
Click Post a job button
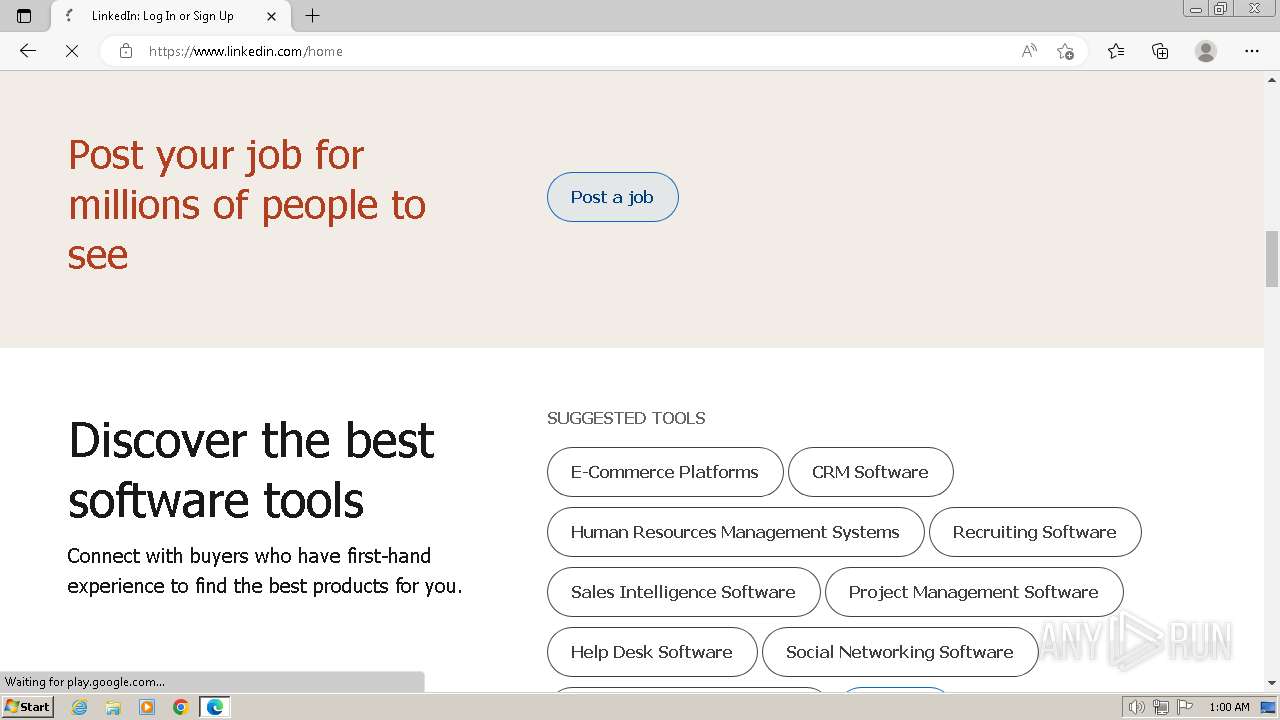pyautogui.click(x=612, y=197)
